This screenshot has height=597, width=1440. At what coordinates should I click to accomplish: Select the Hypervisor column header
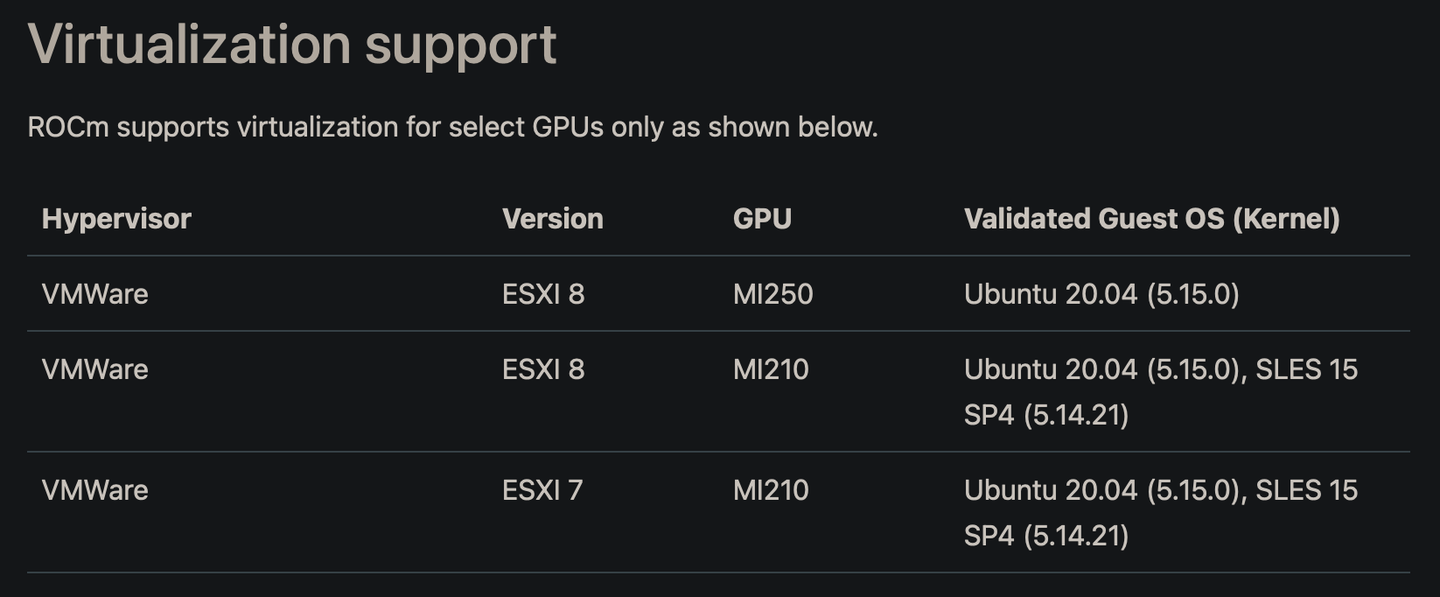pyautogui.click(x=116, y=219)
